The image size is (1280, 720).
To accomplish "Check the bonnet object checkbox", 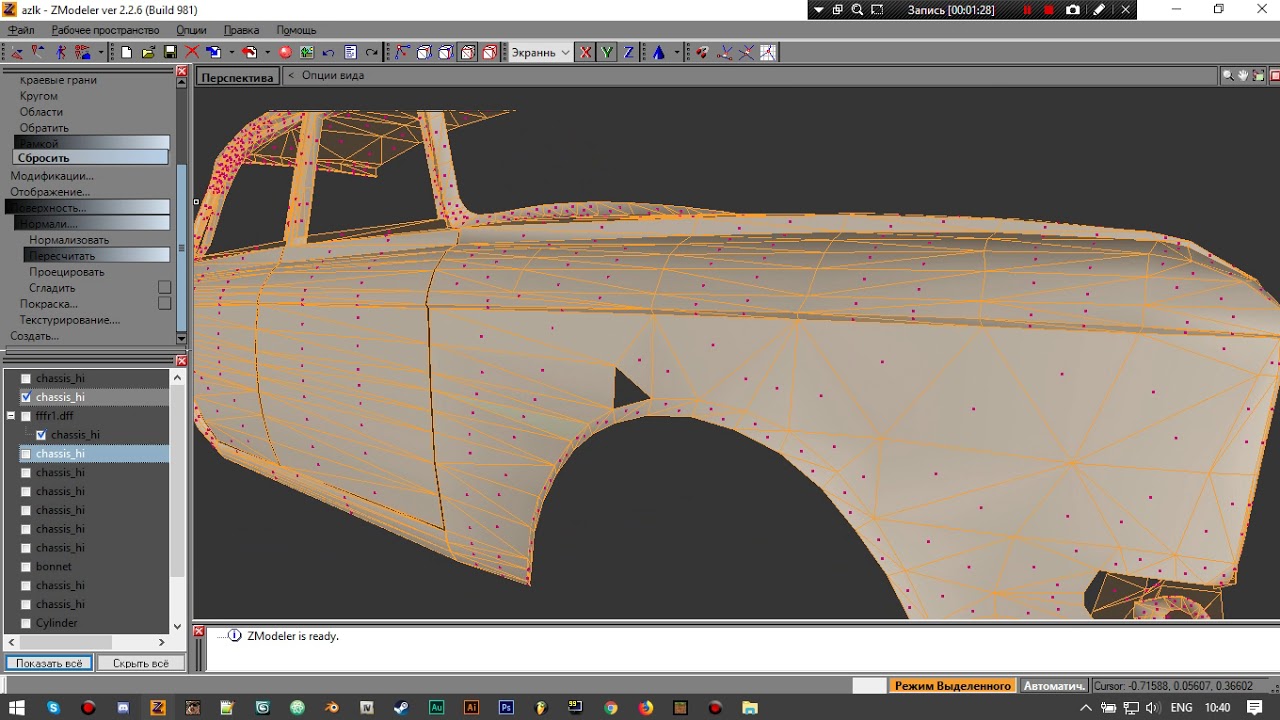I will pos(26,567).
